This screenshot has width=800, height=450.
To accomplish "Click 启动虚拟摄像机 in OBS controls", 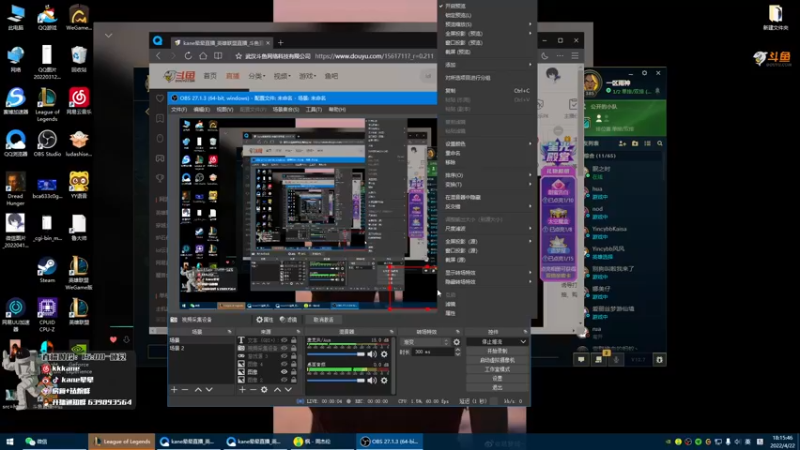I will pyautogui.click(x=497, y=360).
